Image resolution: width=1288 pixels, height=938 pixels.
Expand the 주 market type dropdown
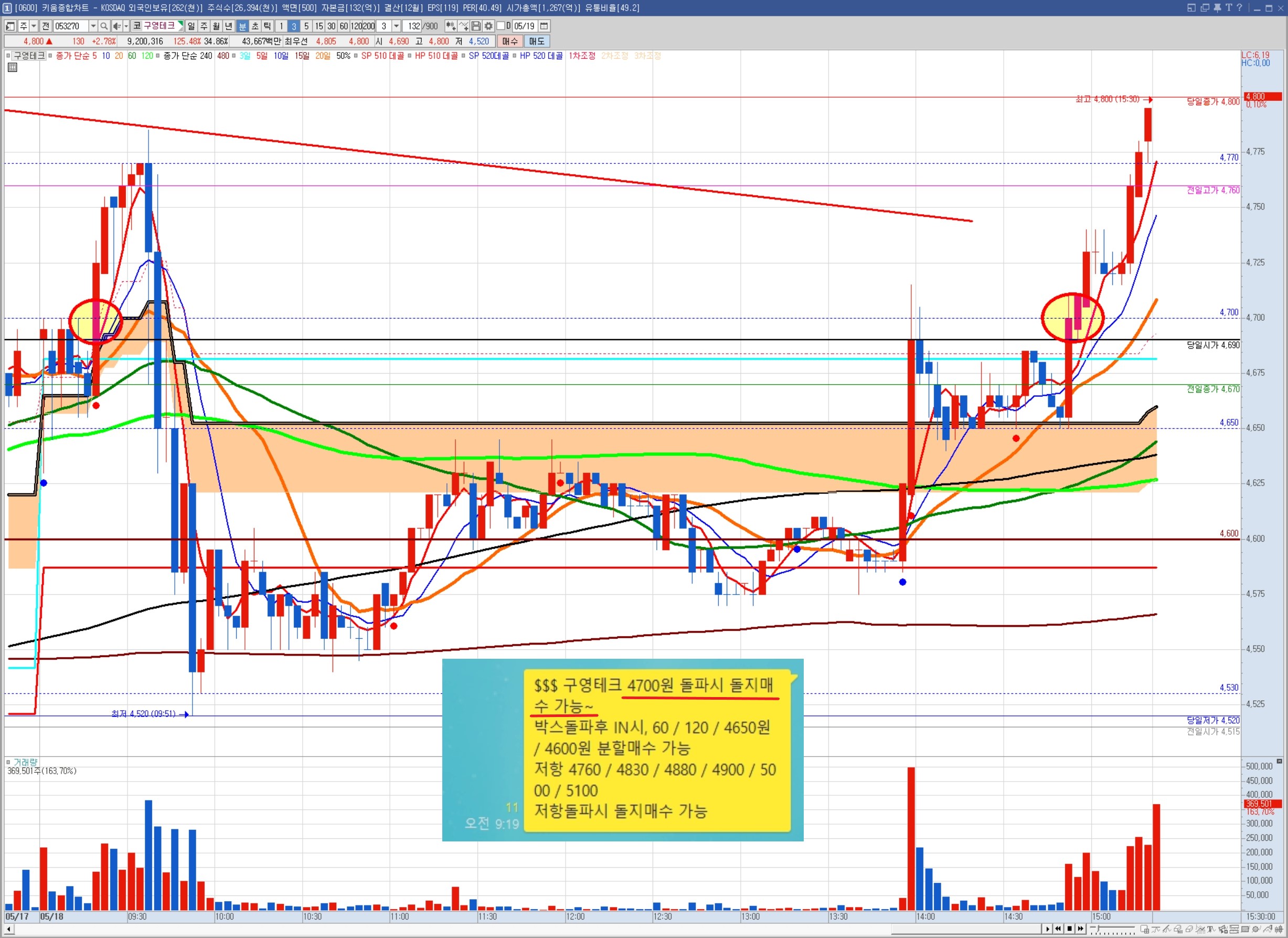coord(34,26)
